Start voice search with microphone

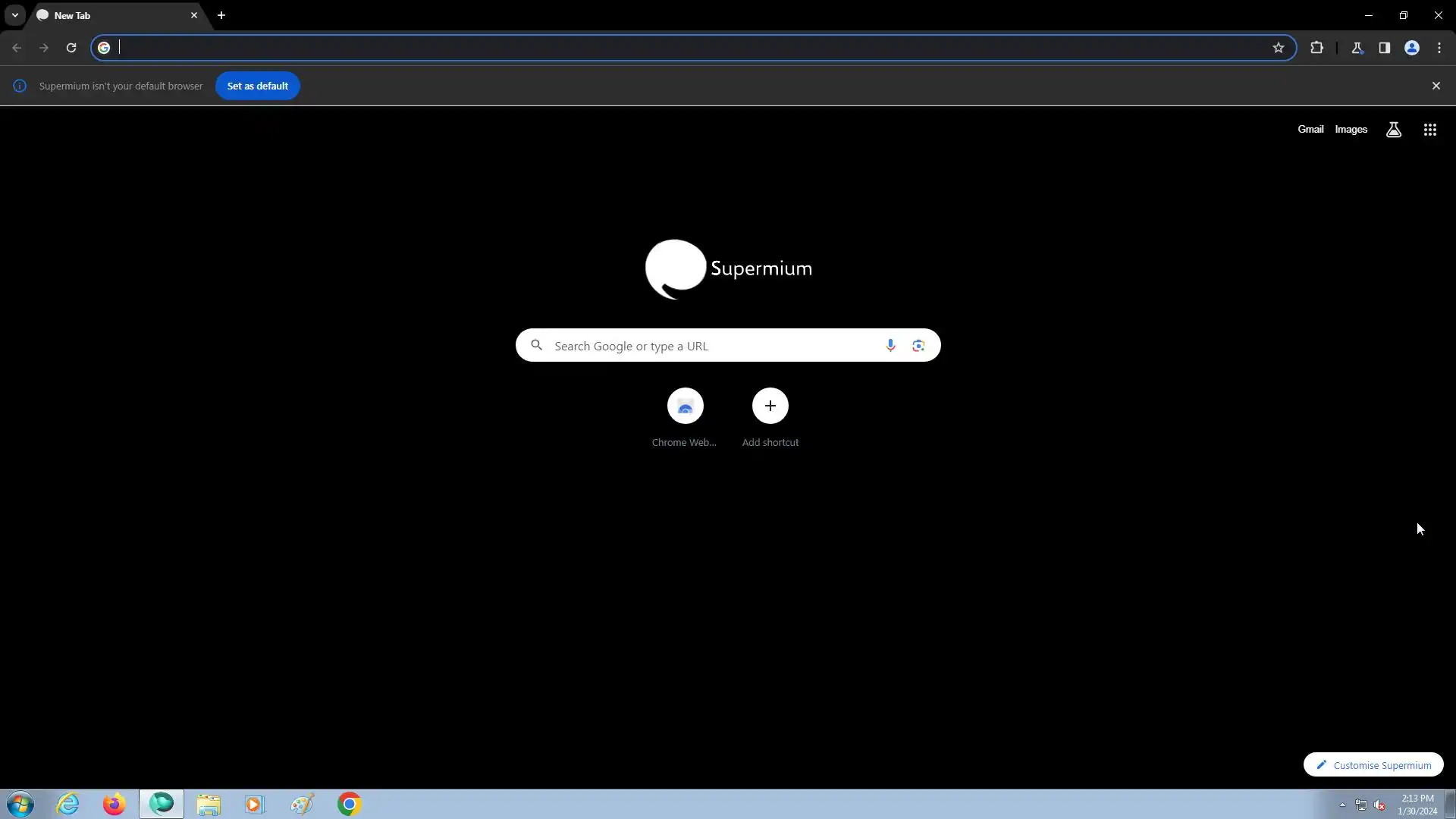point(890,346)
